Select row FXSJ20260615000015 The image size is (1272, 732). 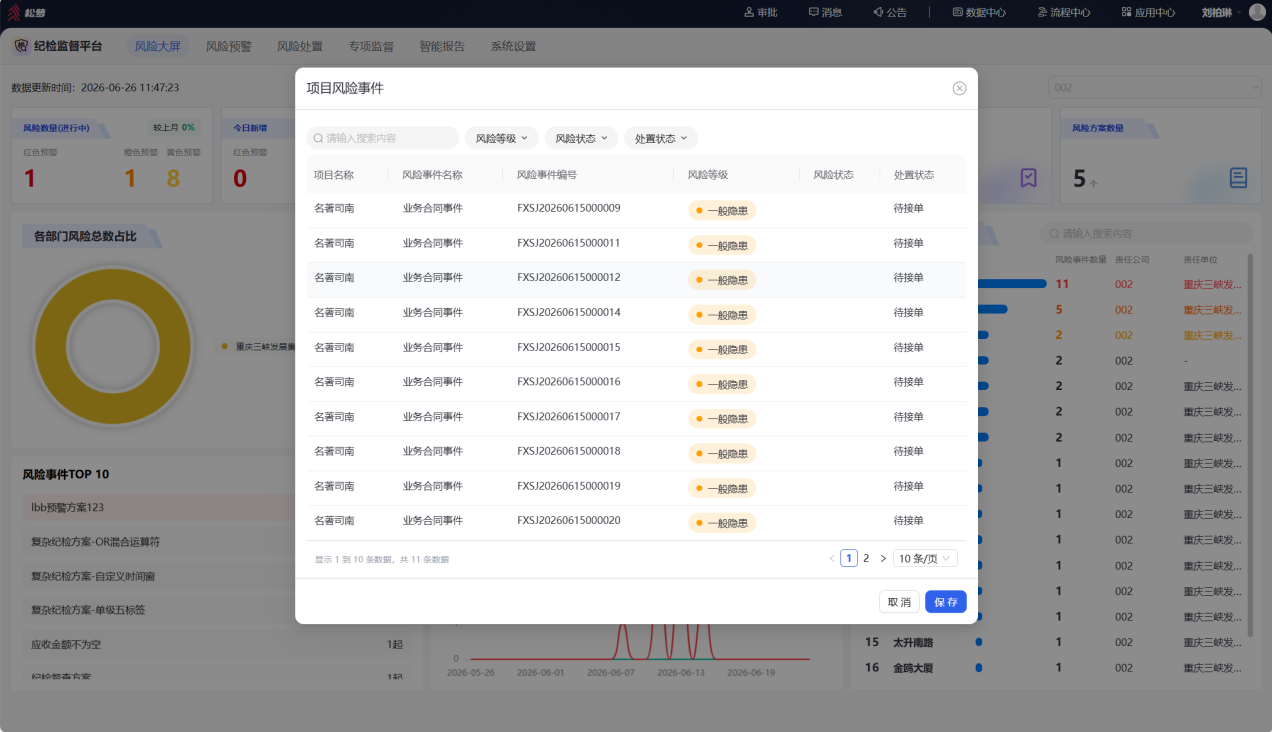tap(636, 348)
